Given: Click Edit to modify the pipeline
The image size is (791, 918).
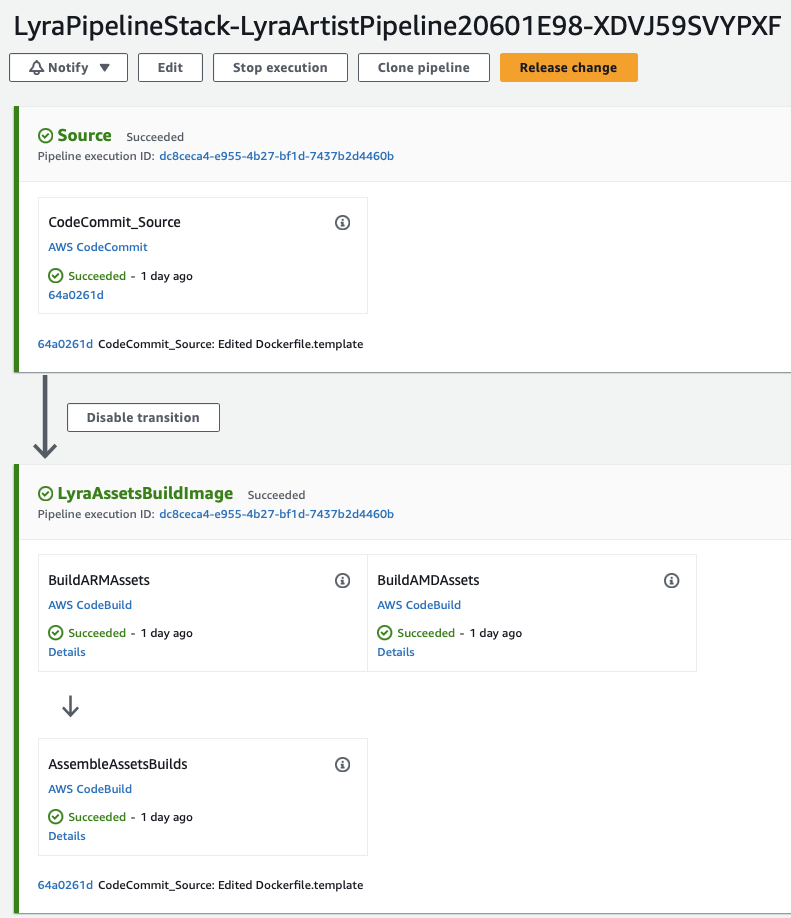Looking at the screenshot, I should click(170, 67).
